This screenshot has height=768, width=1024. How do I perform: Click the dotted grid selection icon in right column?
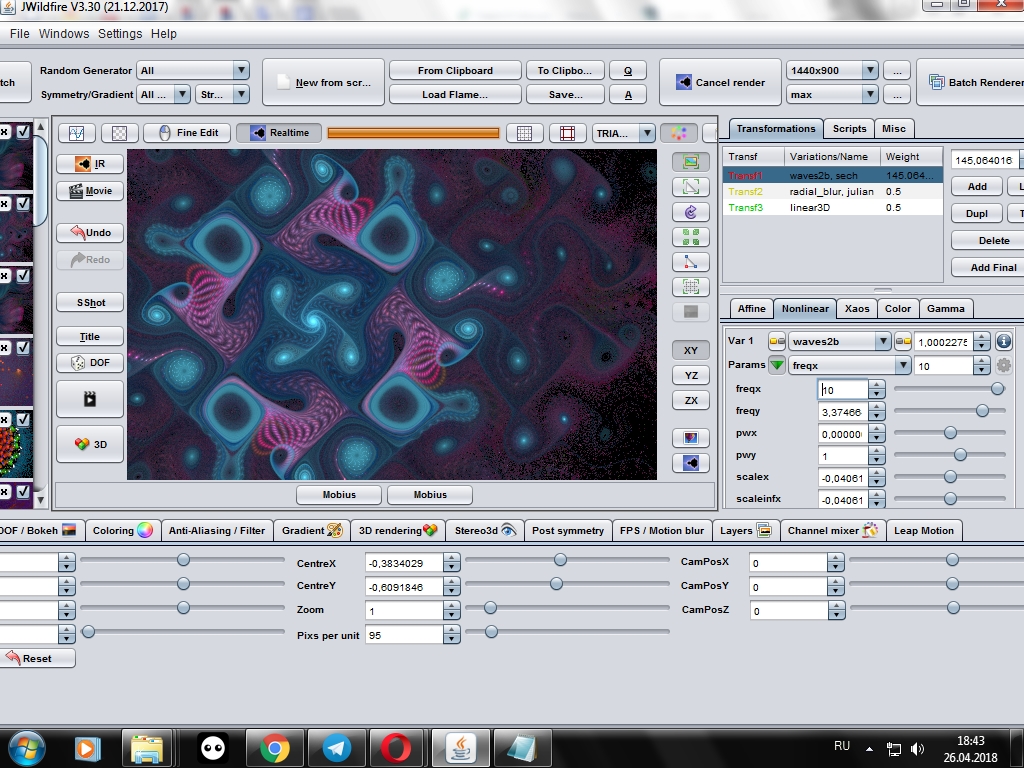(691, 287)
